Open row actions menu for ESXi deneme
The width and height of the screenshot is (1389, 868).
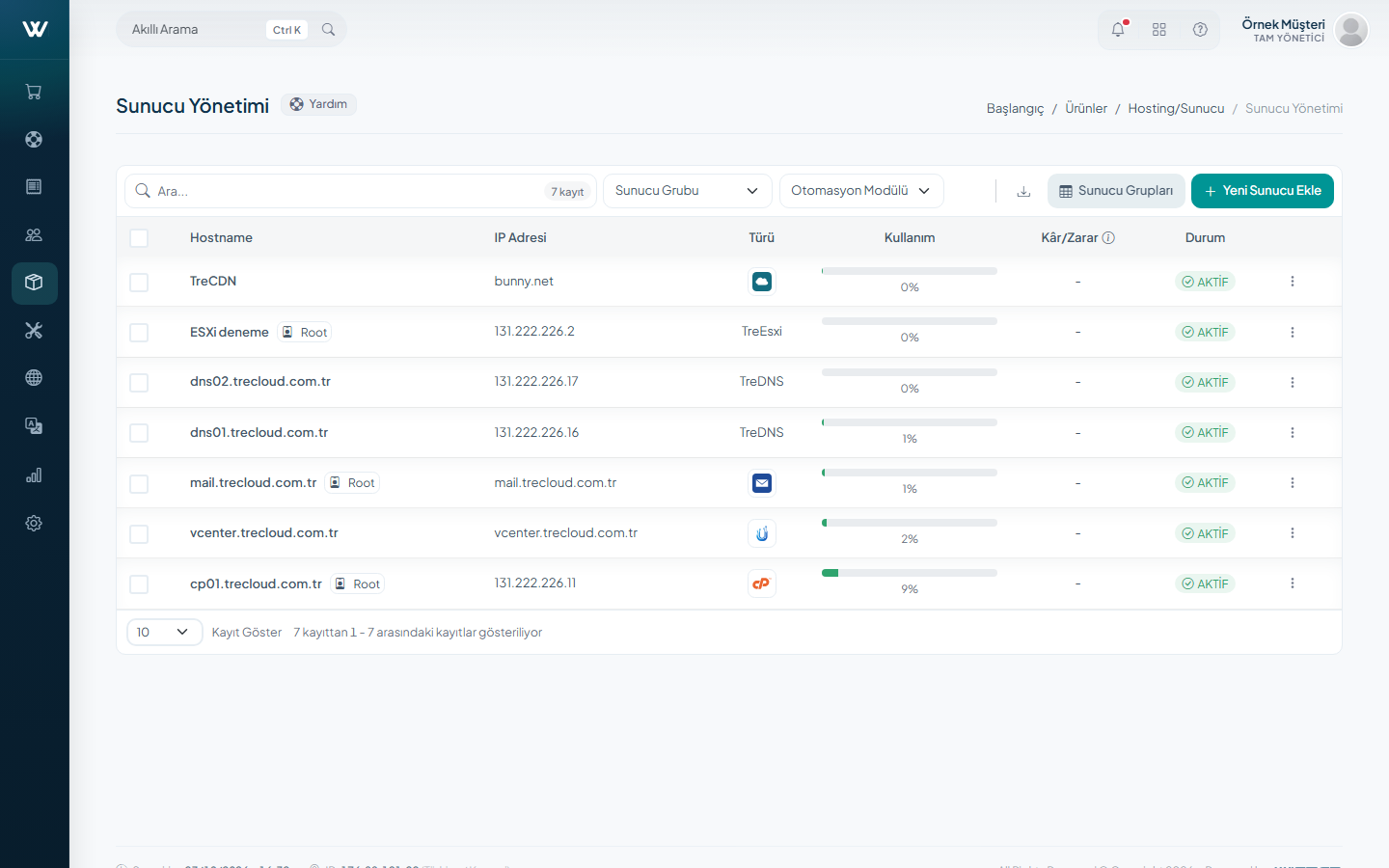tap(1293, 332)
